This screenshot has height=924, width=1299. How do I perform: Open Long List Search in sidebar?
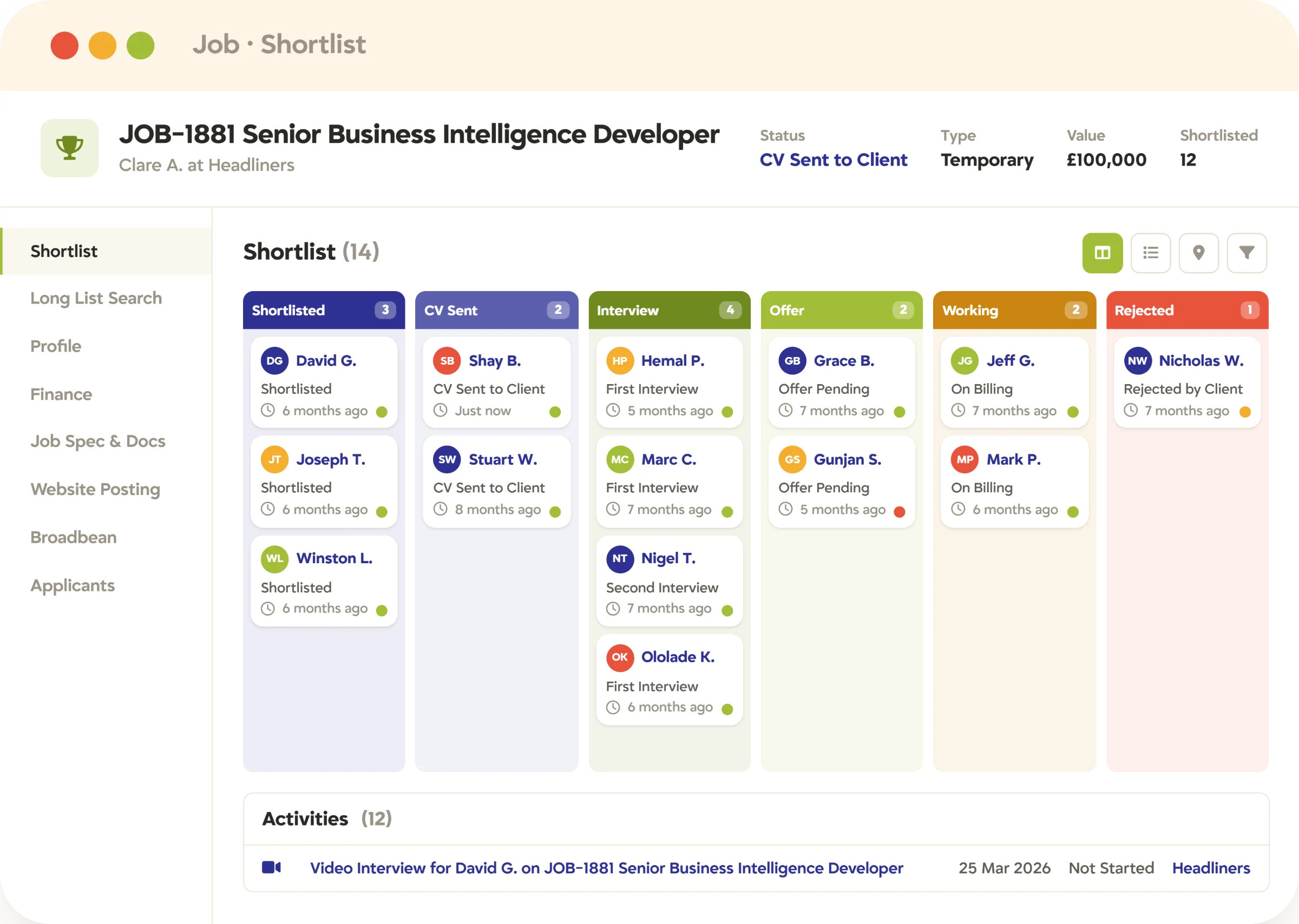[x=96, y=298]
